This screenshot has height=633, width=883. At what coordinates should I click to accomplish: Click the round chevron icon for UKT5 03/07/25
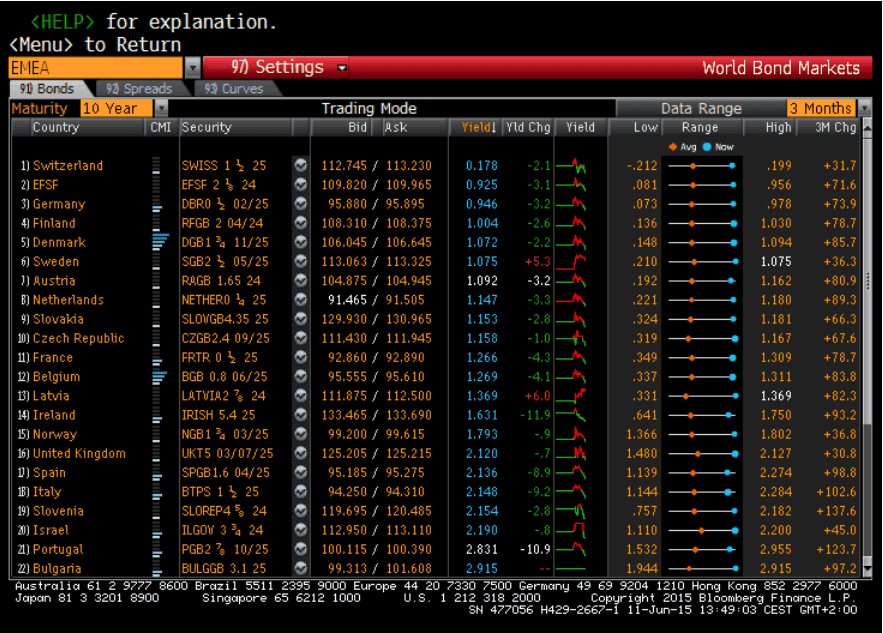pyautogui.click(x=300, y=453)
